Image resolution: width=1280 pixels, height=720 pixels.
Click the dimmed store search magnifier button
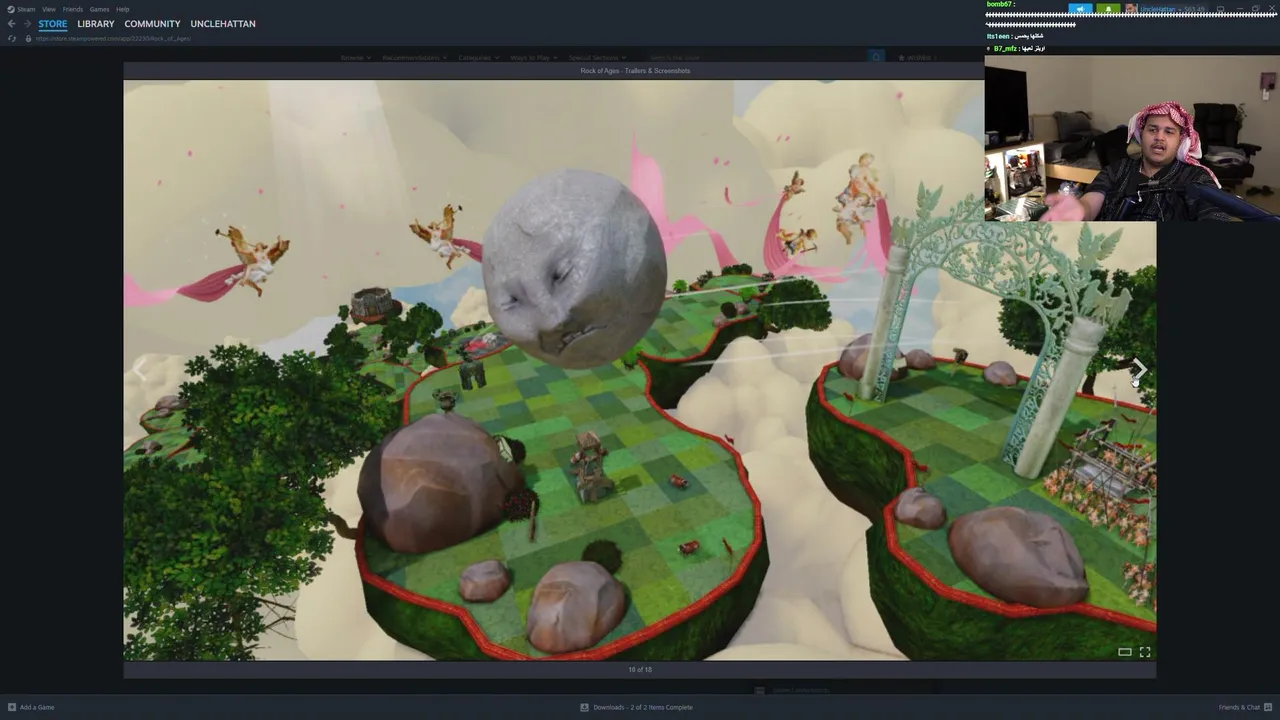(x=876, y=58)
